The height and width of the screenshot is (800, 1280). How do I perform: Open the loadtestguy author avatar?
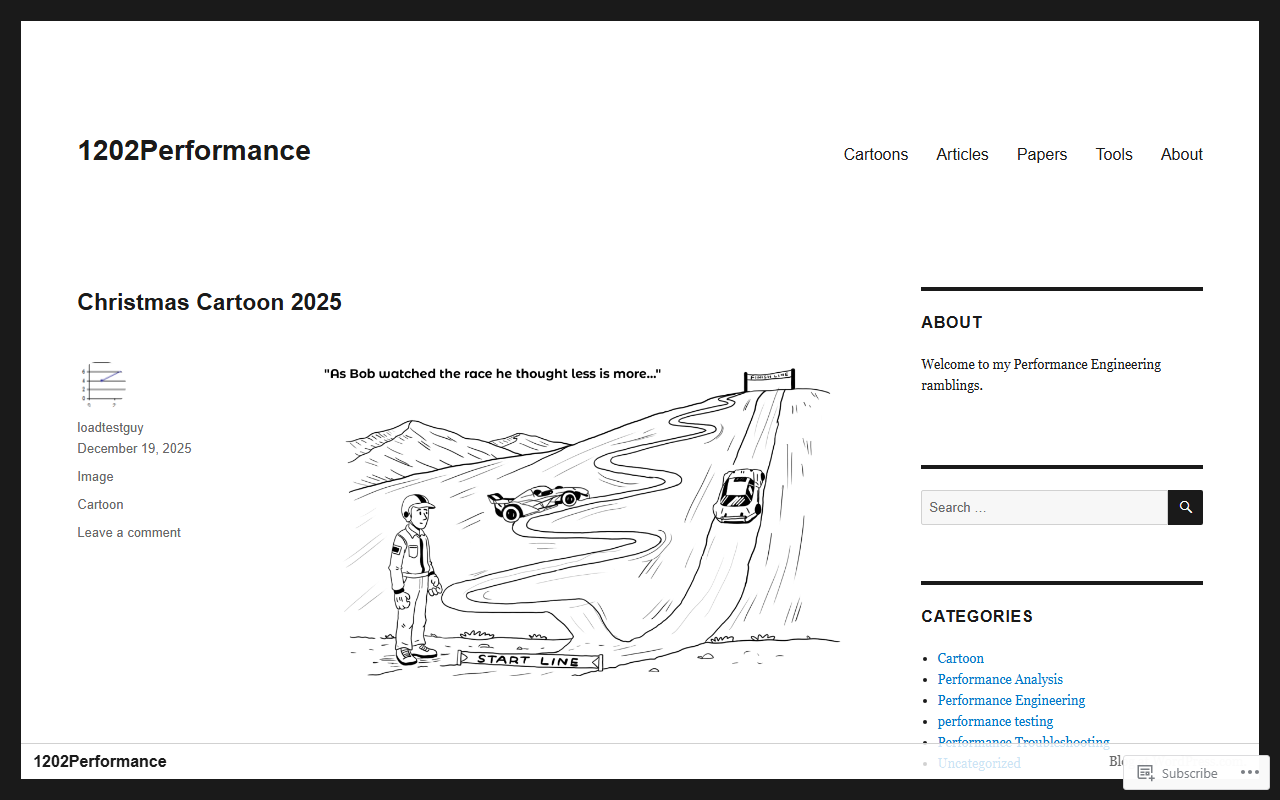click(x=102, y=385)
